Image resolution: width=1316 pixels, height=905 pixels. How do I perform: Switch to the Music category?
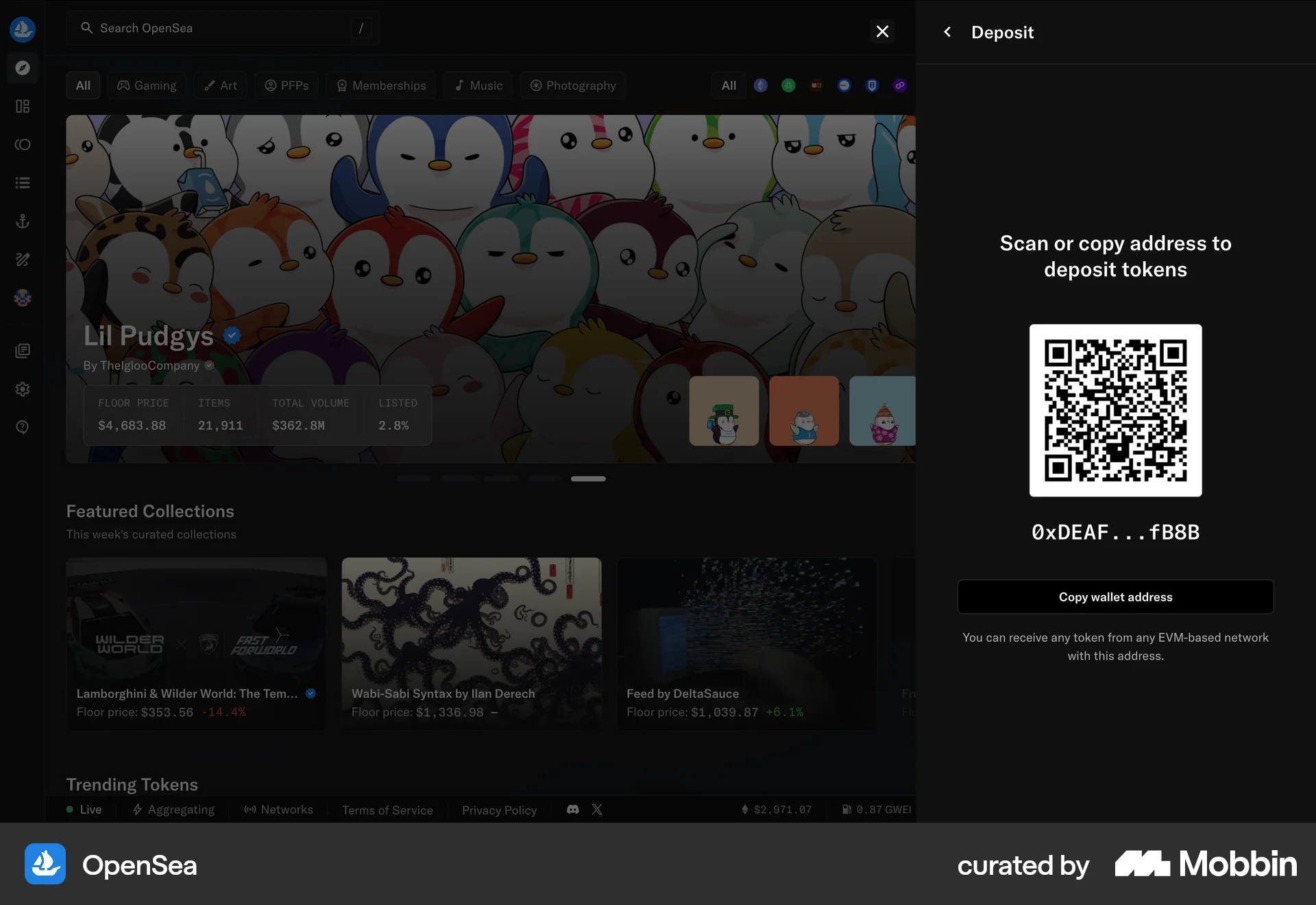point(478,85)
